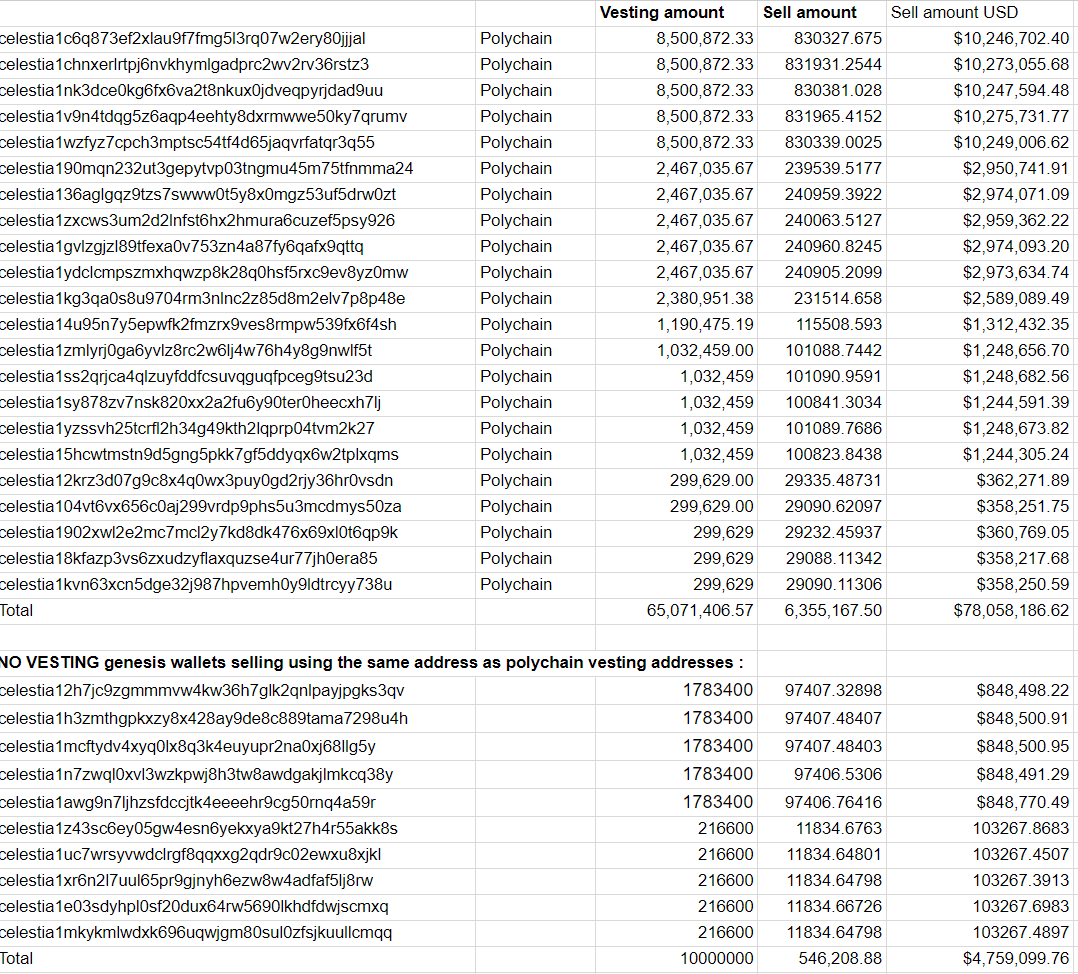
Task: Click address celestia1xr6n2l7uul65pr9gjnyh6ezw8w4adfaf5lj8rw
Action: [x=186, y=881]
